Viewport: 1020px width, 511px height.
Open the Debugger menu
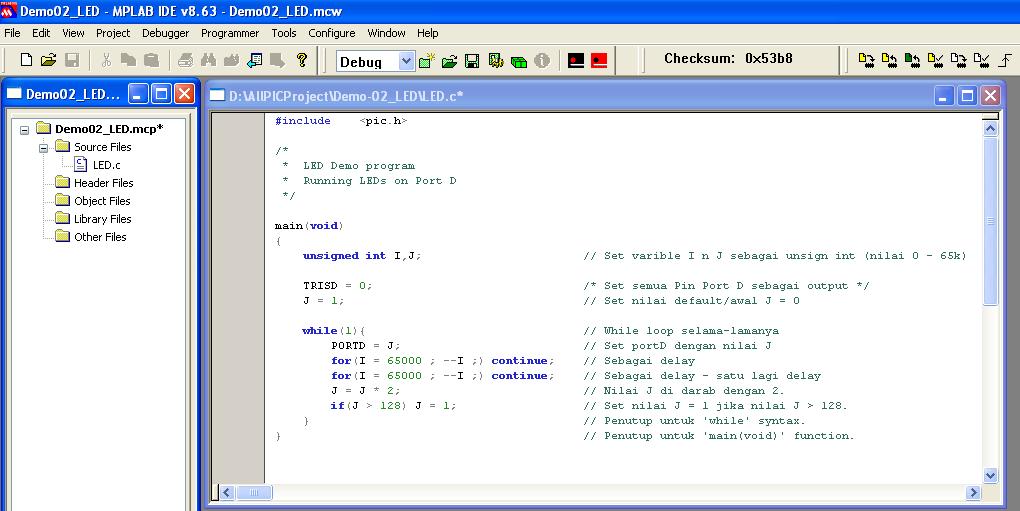165,33
